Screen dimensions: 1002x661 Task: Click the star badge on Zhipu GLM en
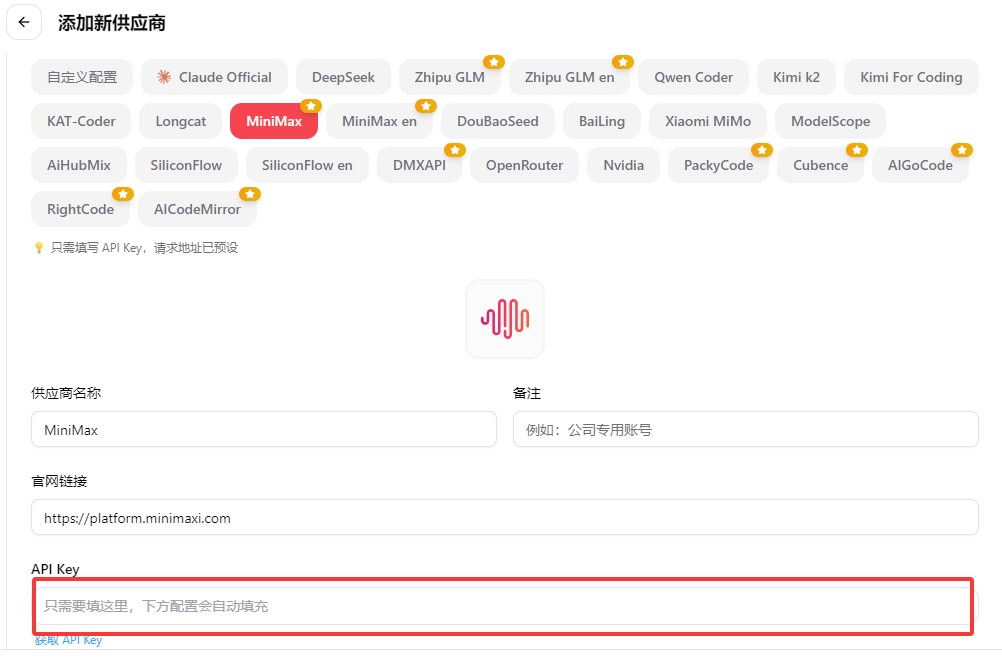(623, 61)
